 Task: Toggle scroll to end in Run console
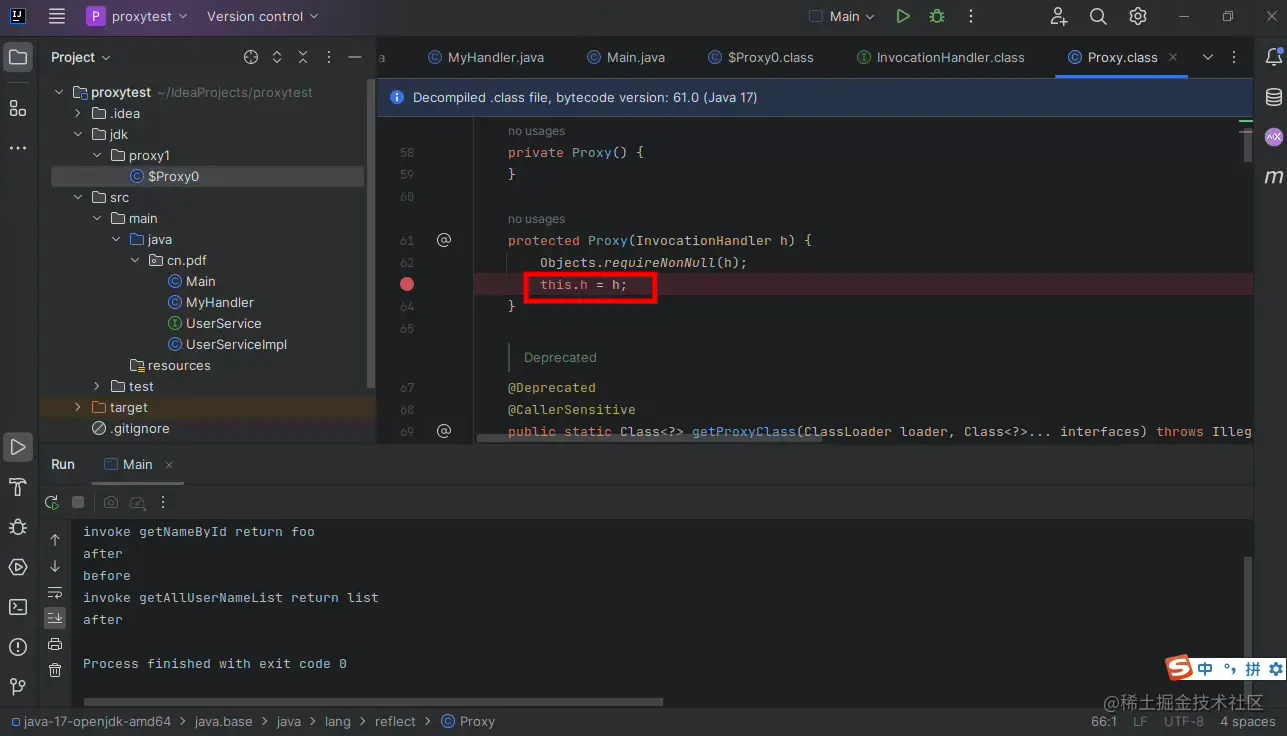pyautogui.click(x=55, y=618)
